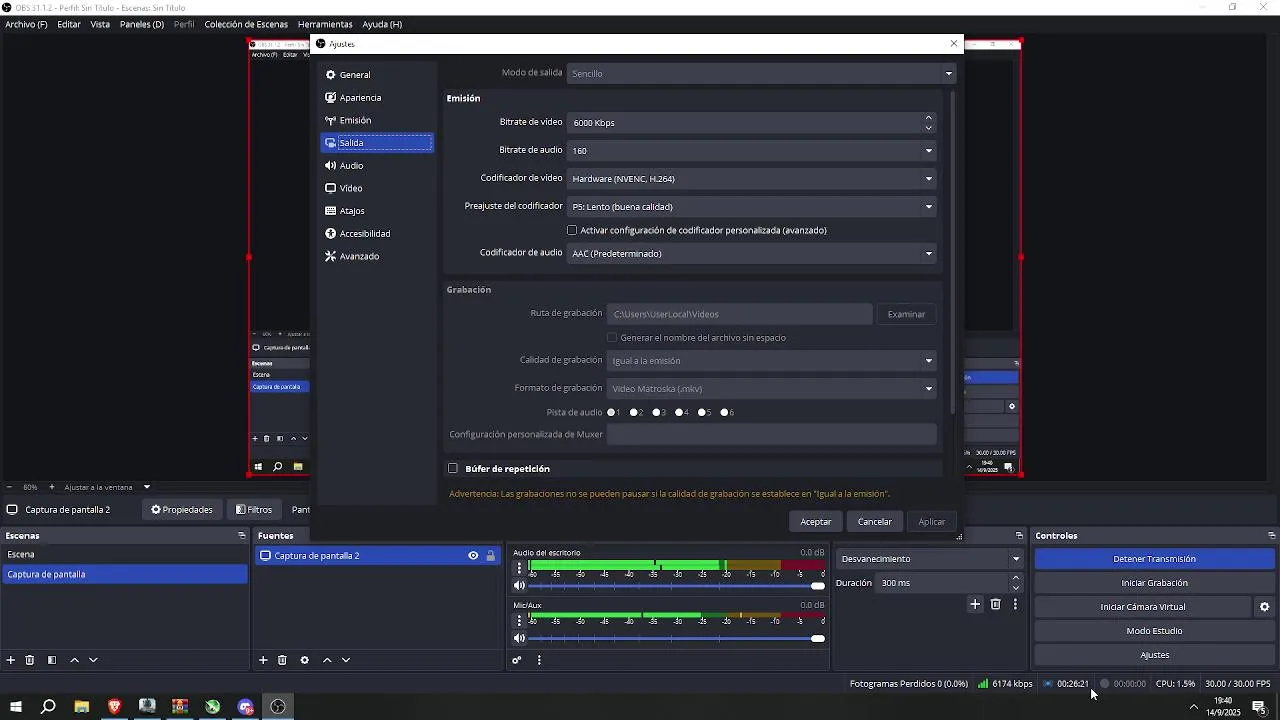Open Herramientas menu
This screenshot has width=1280, height=720.
click(325, 24)
